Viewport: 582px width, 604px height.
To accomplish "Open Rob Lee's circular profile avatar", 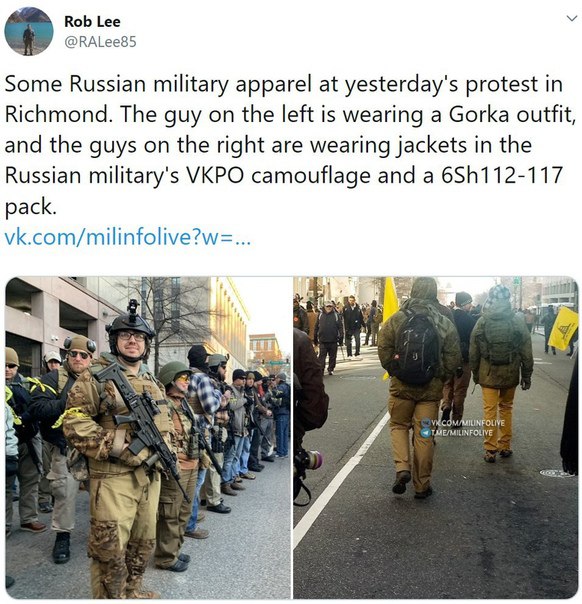I will pyautogui.click(x=29, y=31).
